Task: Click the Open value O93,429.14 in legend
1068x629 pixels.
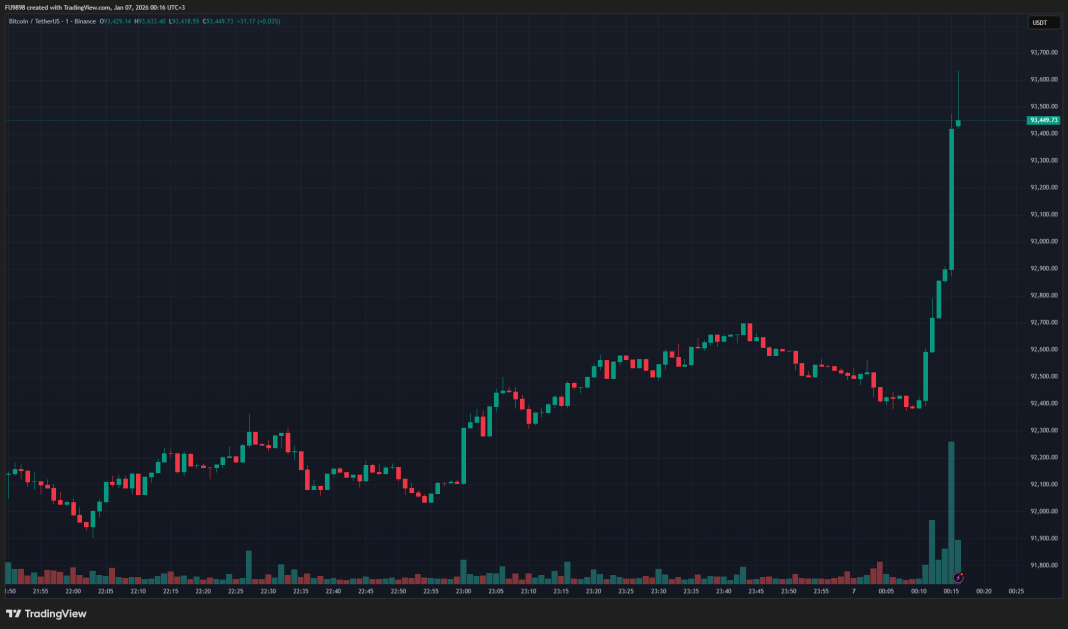Action: click(117, 20)
